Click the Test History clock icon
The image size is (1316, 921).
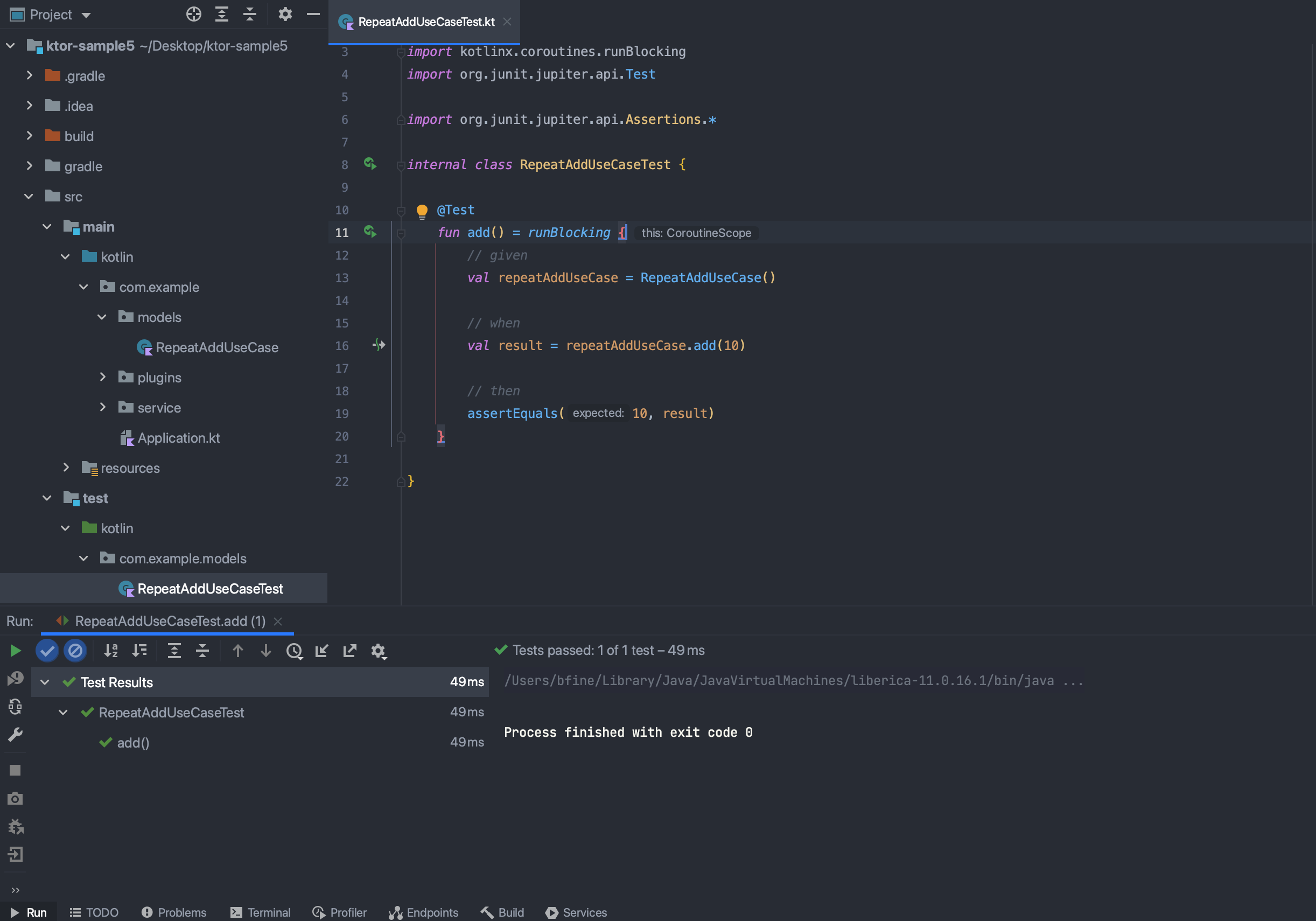[294, 650]
